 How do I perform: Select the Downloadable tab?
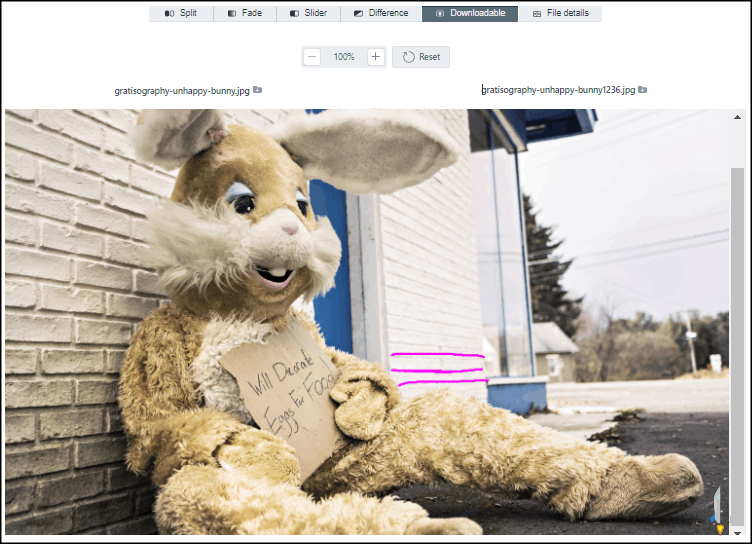click(470, 13)
